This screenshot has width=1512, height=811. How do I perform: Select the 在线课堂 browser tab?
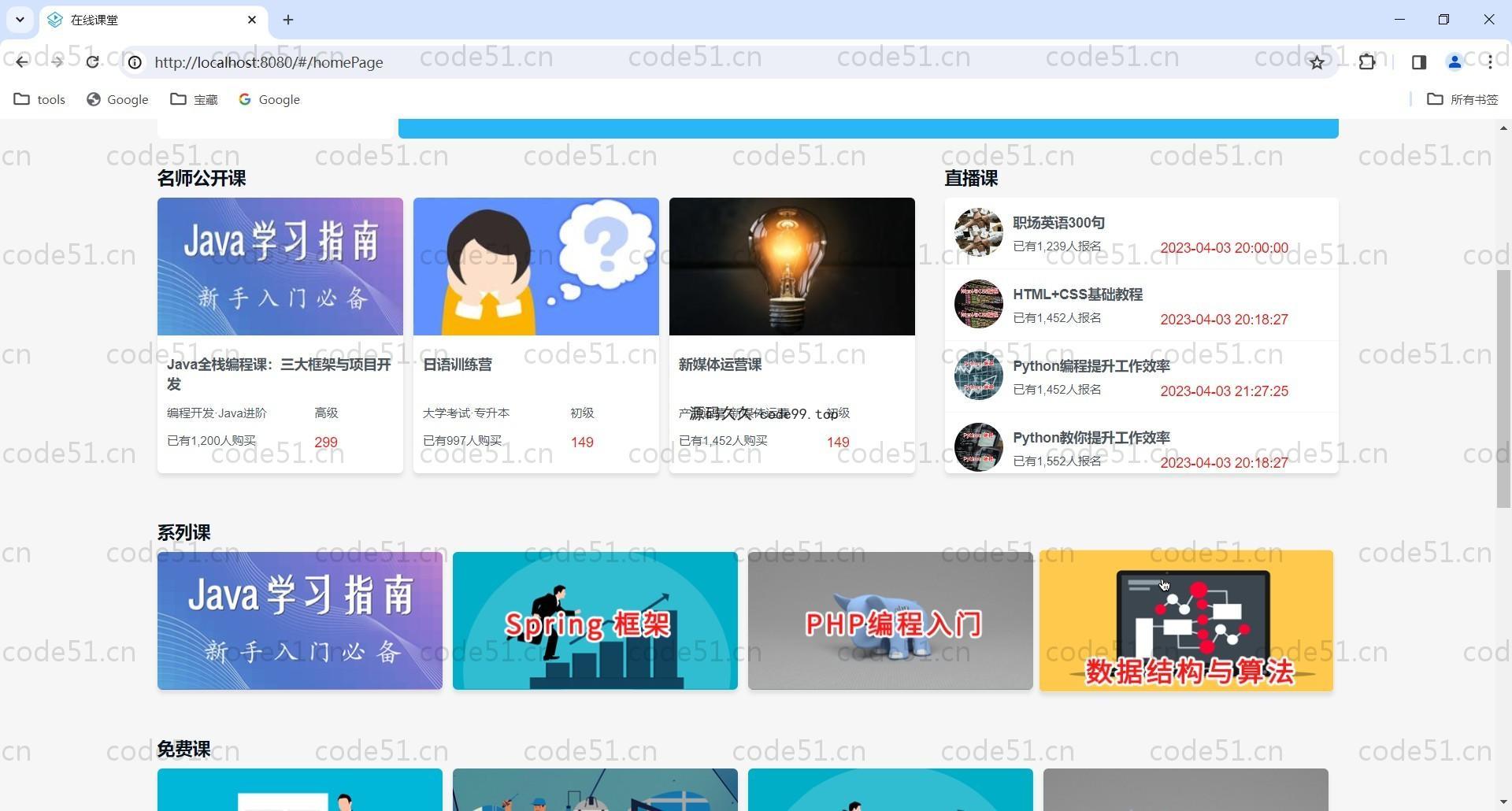153,20
